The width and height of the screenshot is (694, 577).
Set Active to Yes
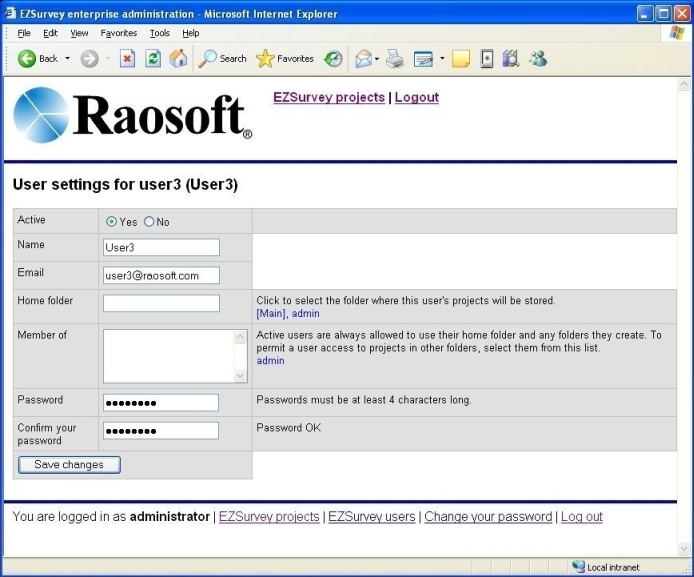(112, 222)
